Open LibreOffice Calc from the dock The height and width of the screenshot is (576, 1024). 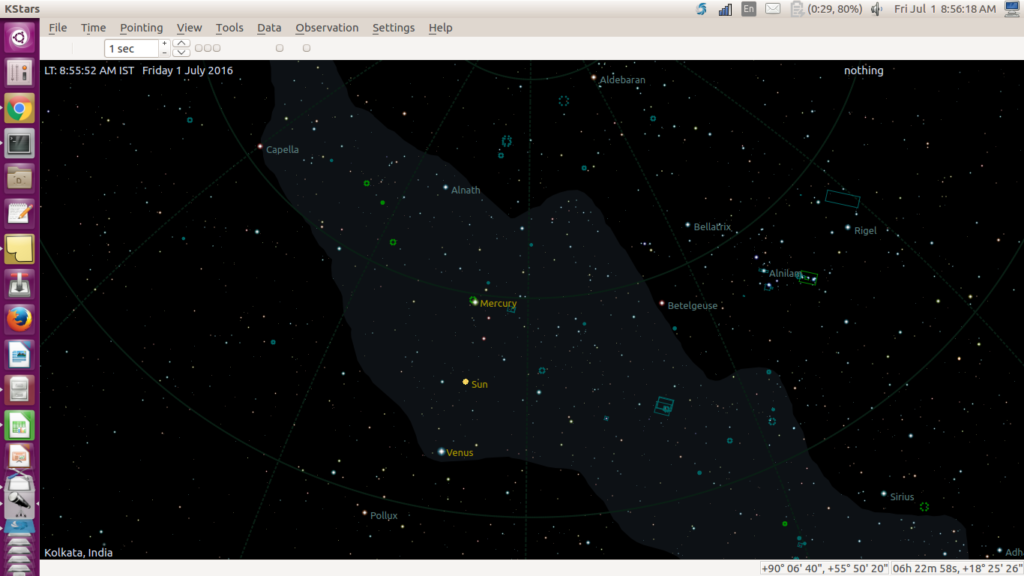point(19,426)
